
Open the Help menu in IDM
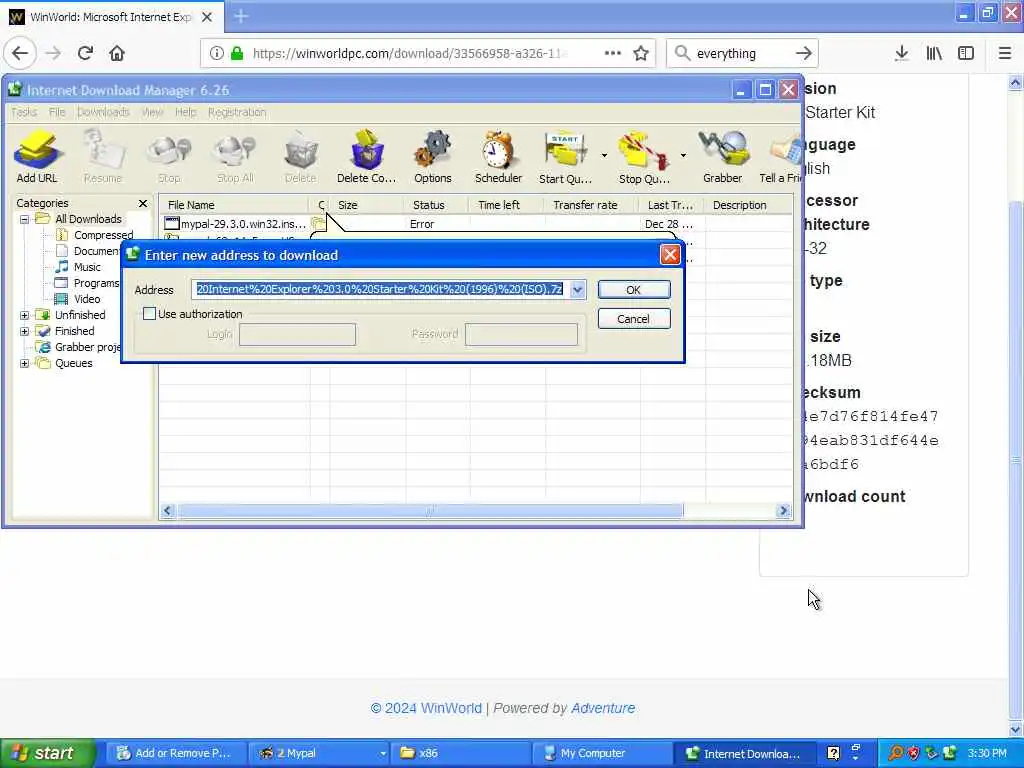[x=185, y=112]
